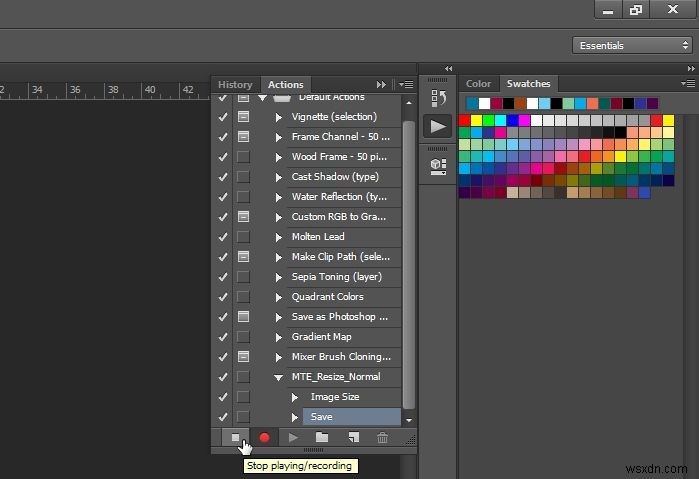Select the Swatches tab

click(528, 83)
